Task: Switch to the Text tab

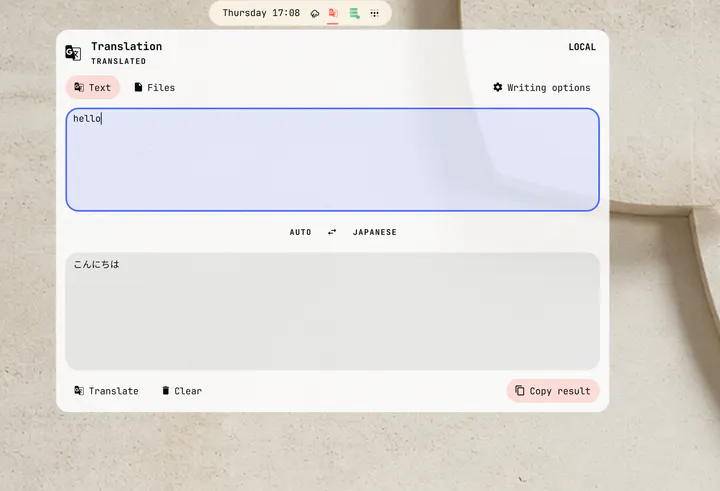Action: [x=93, y=87]
